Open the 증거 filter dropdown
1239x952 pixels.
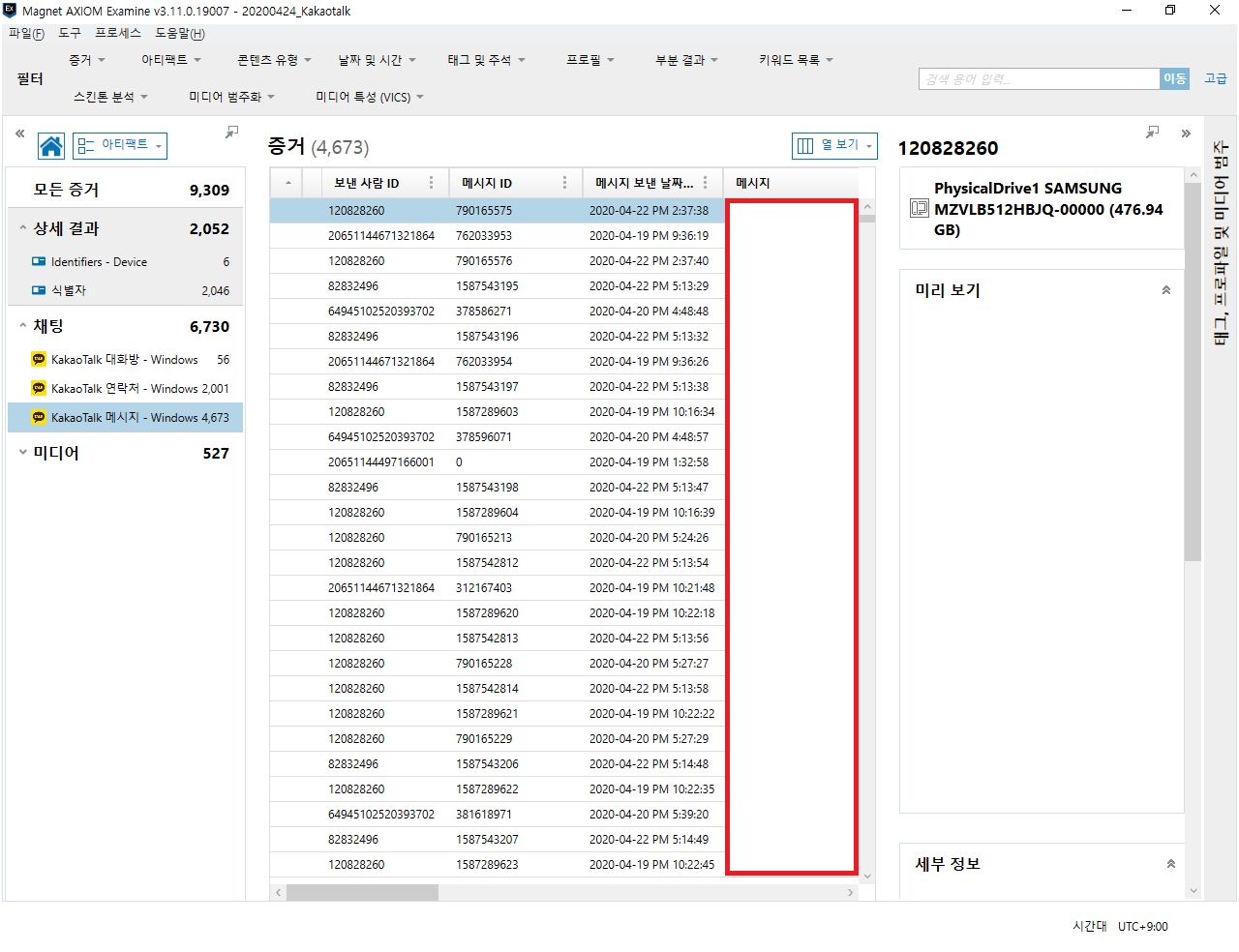click(87, 60)
